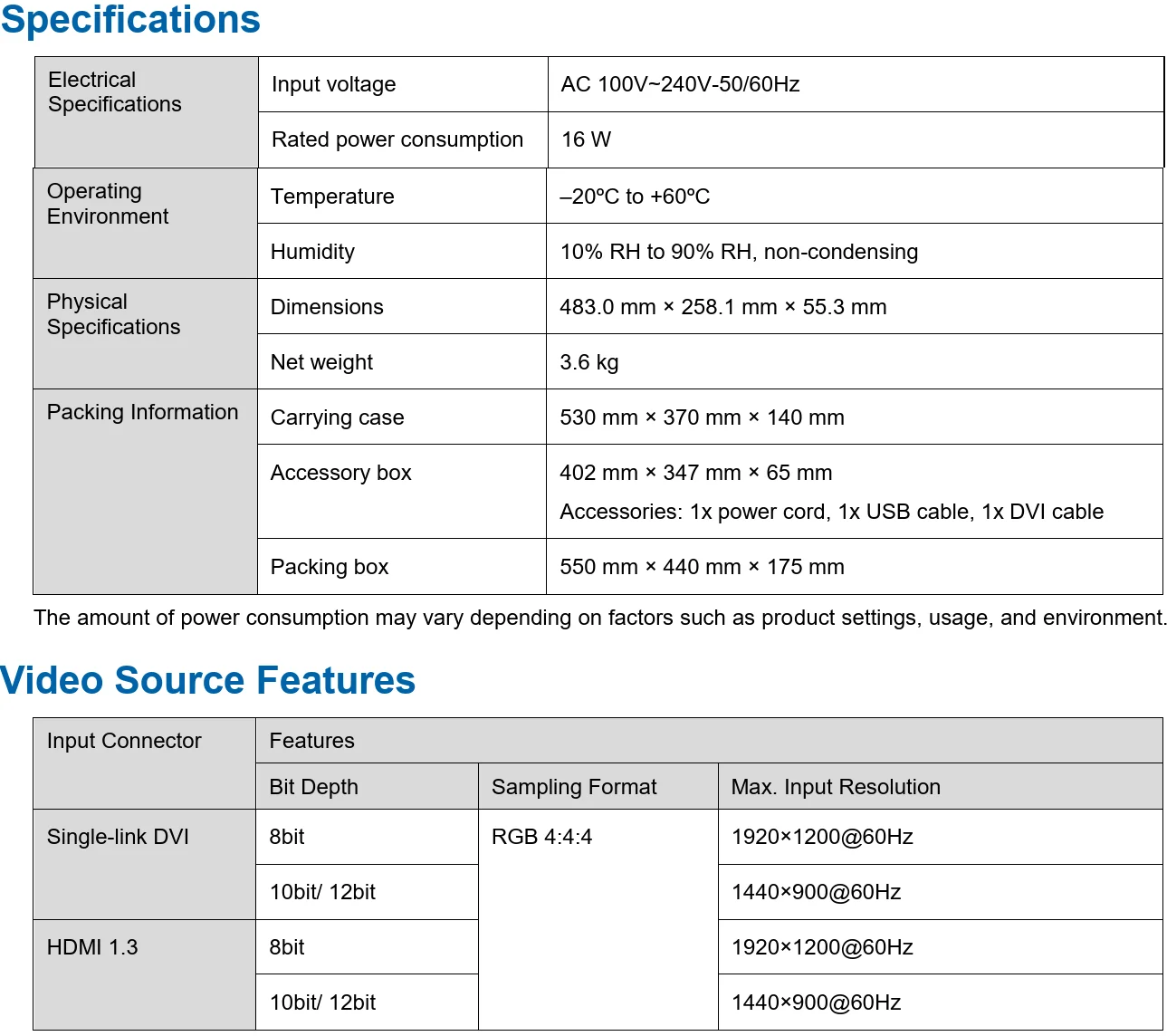Click the –20ºC to +60ºC temperature value
The image size is (1167, 1036).
tap(635, 197)
